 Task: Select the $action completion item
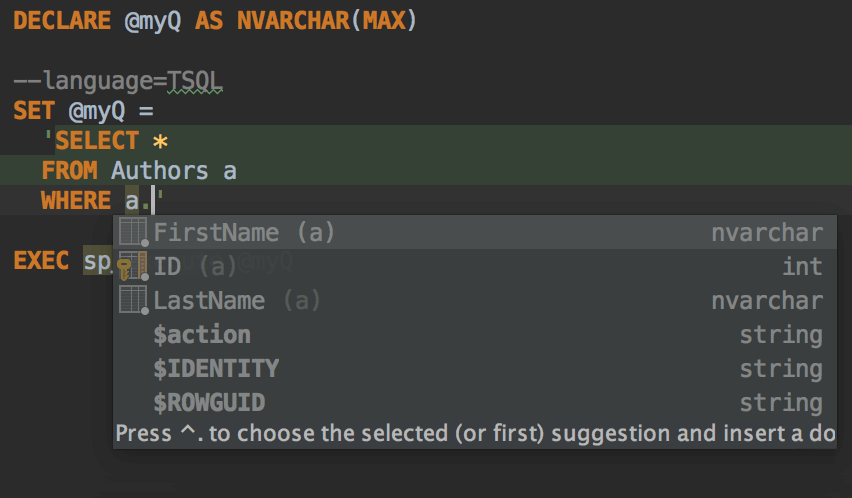click(202, 335)
